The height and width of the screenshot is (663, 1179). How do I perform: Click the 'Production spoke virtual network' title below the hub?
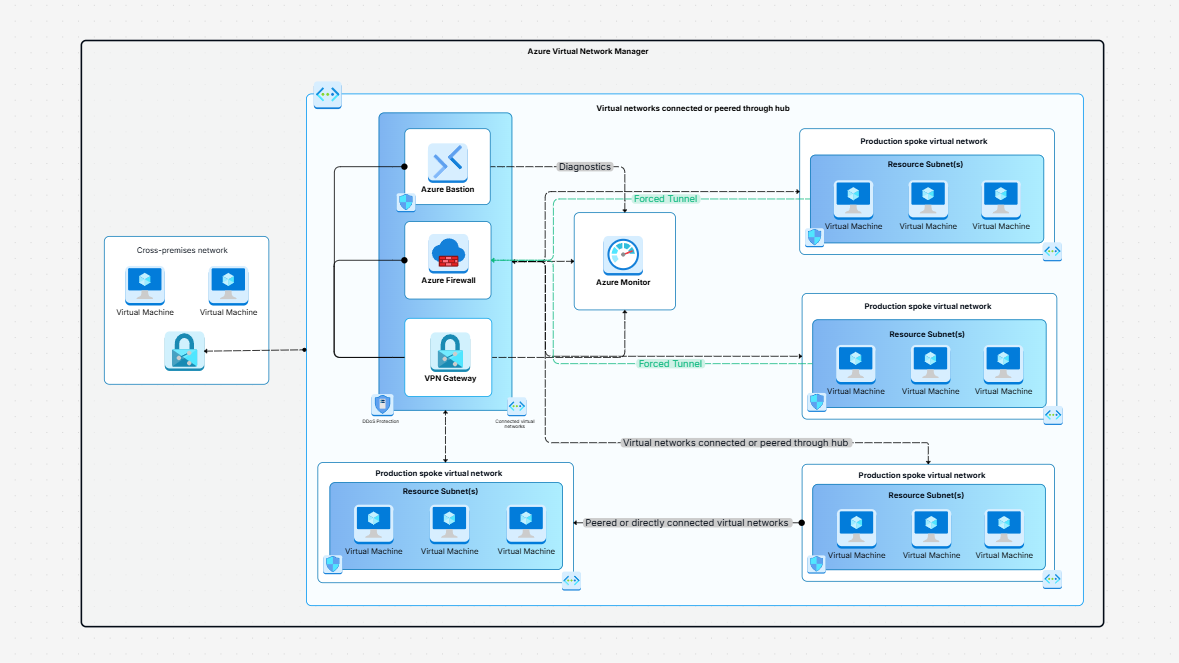(x=438, y=473)
